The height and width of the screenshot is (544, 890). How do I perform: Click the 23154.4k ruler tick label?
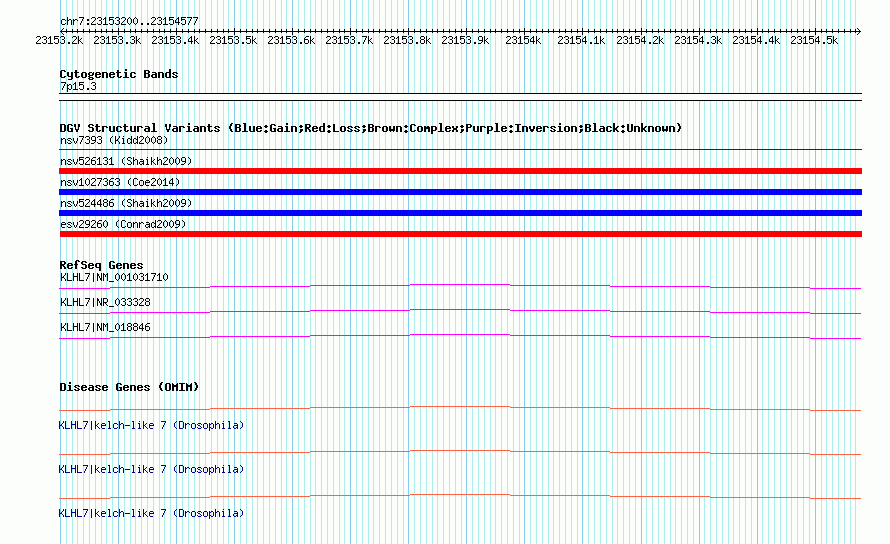pos(756,40)
